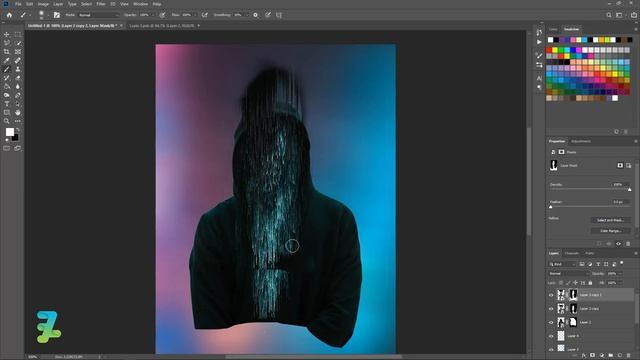
Task: Enable airbrush-style build-up icon
Action: 204,15
